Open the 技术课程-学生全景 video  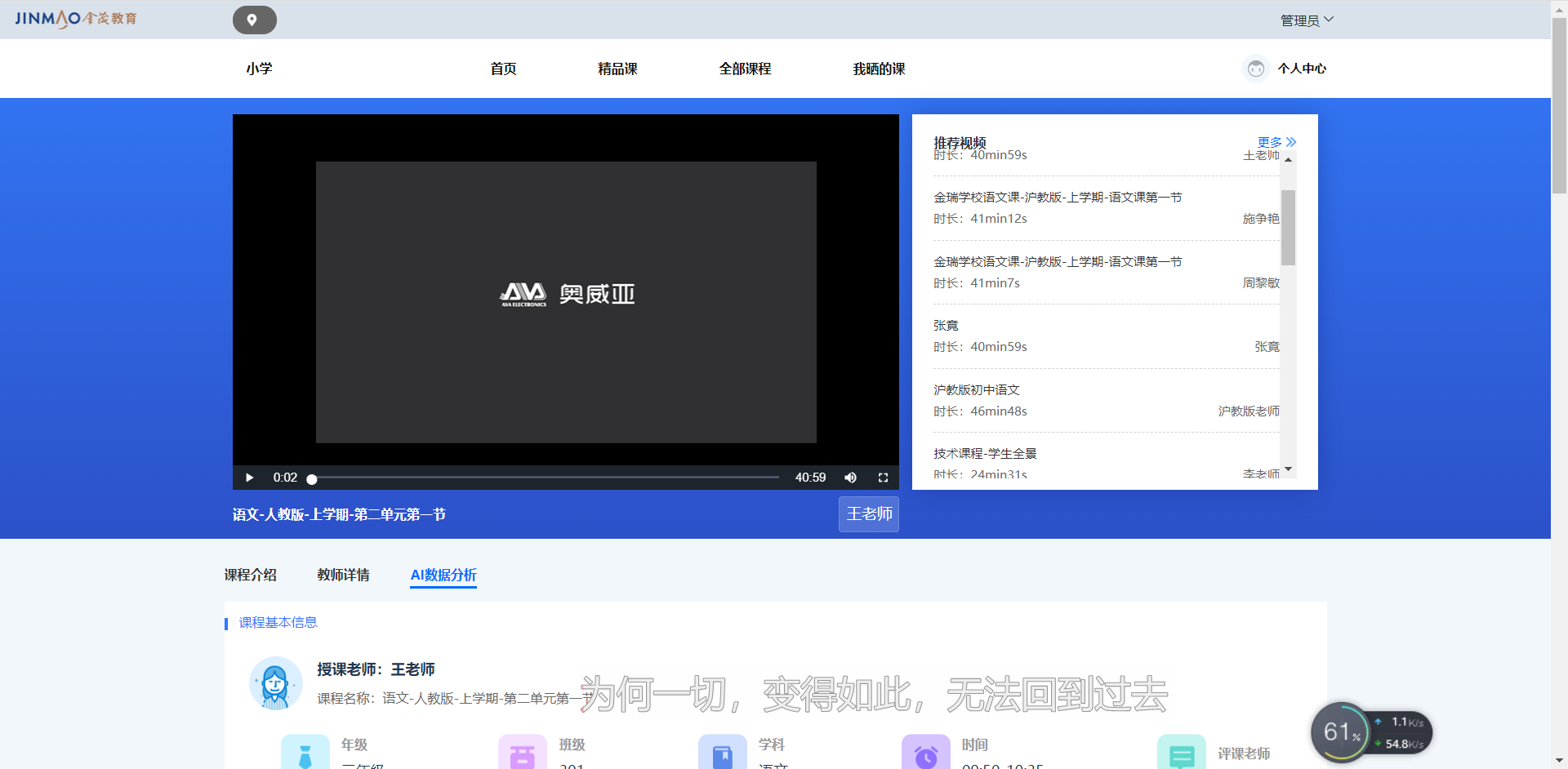(1106, 463)
